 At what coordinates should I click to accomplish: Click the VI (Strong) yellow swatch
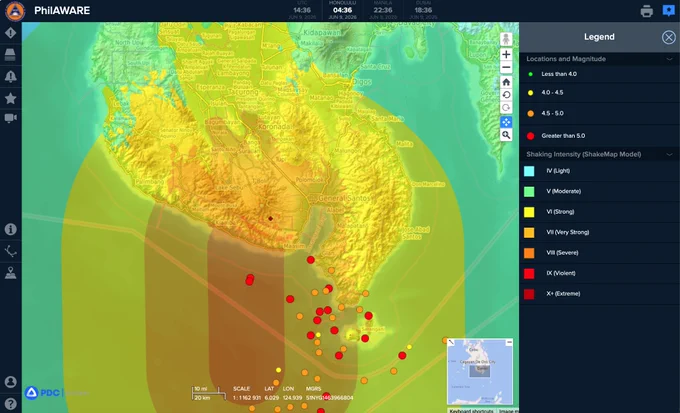coord(529,212)
